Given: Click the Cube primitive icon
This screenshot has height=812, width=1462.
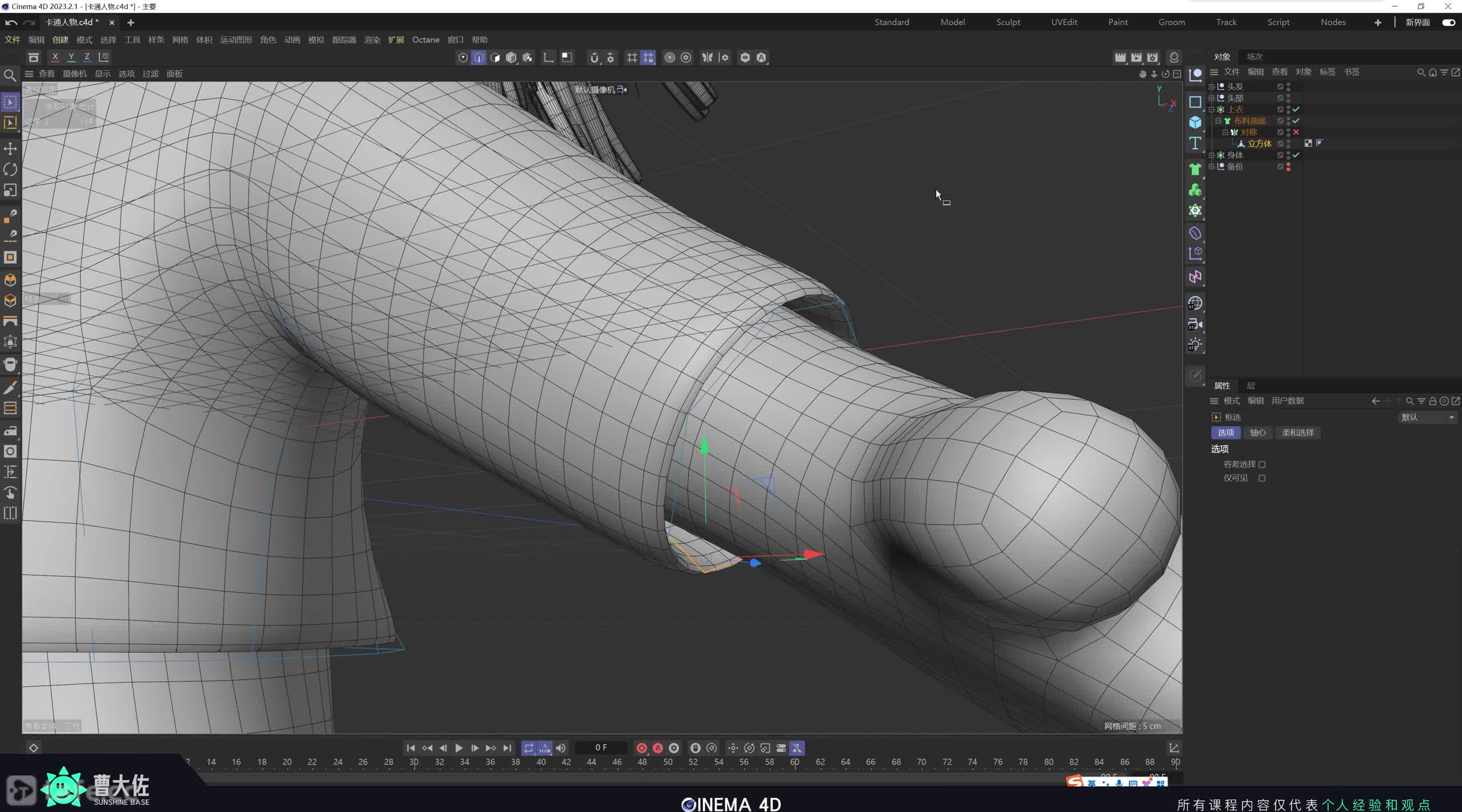Looking at the screenshot, I should (x=1195, y=122).
